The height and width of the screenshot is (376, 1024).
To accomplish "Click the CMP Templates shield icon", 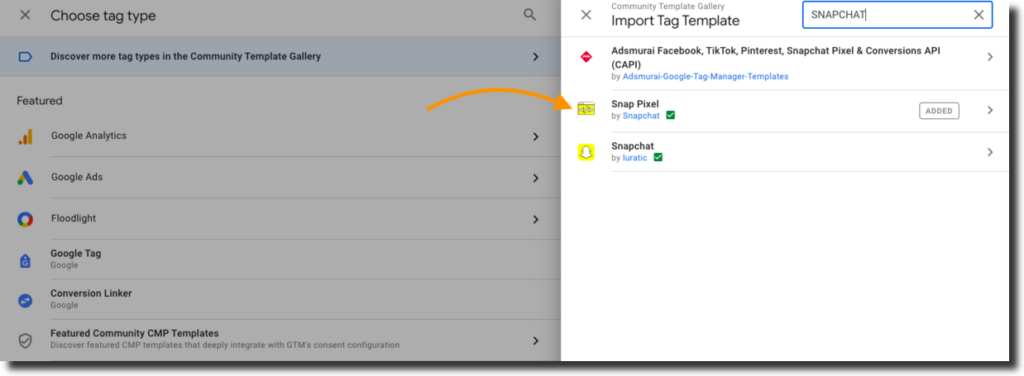I will tap(25, 341).
